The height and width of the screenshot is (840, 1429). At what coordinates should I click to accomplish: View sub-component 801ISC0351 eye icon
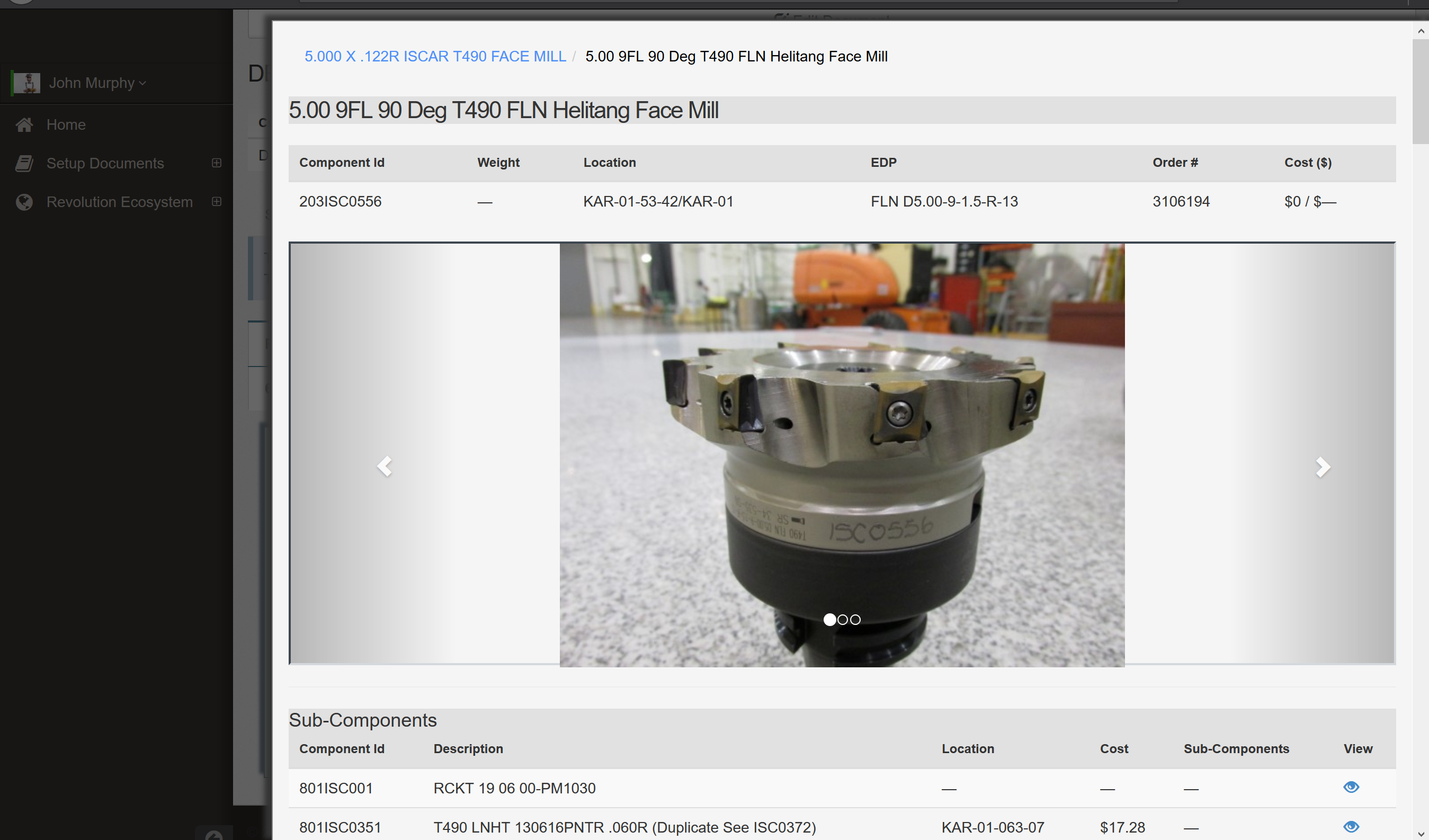pyautogui.click(x=1351, y=826)
